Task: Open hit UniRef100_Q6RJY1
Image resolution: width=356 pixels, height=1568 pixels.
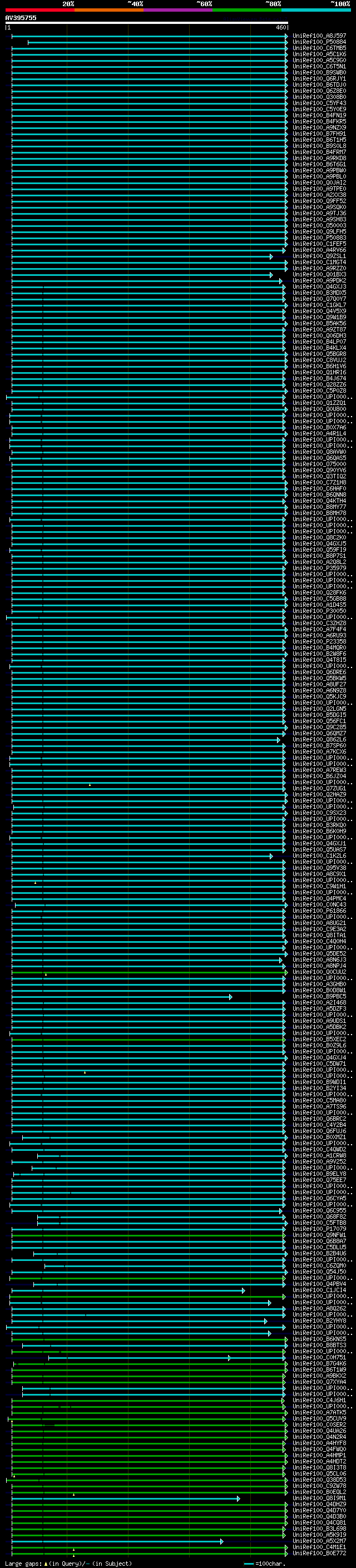Action: coord(319,78)
